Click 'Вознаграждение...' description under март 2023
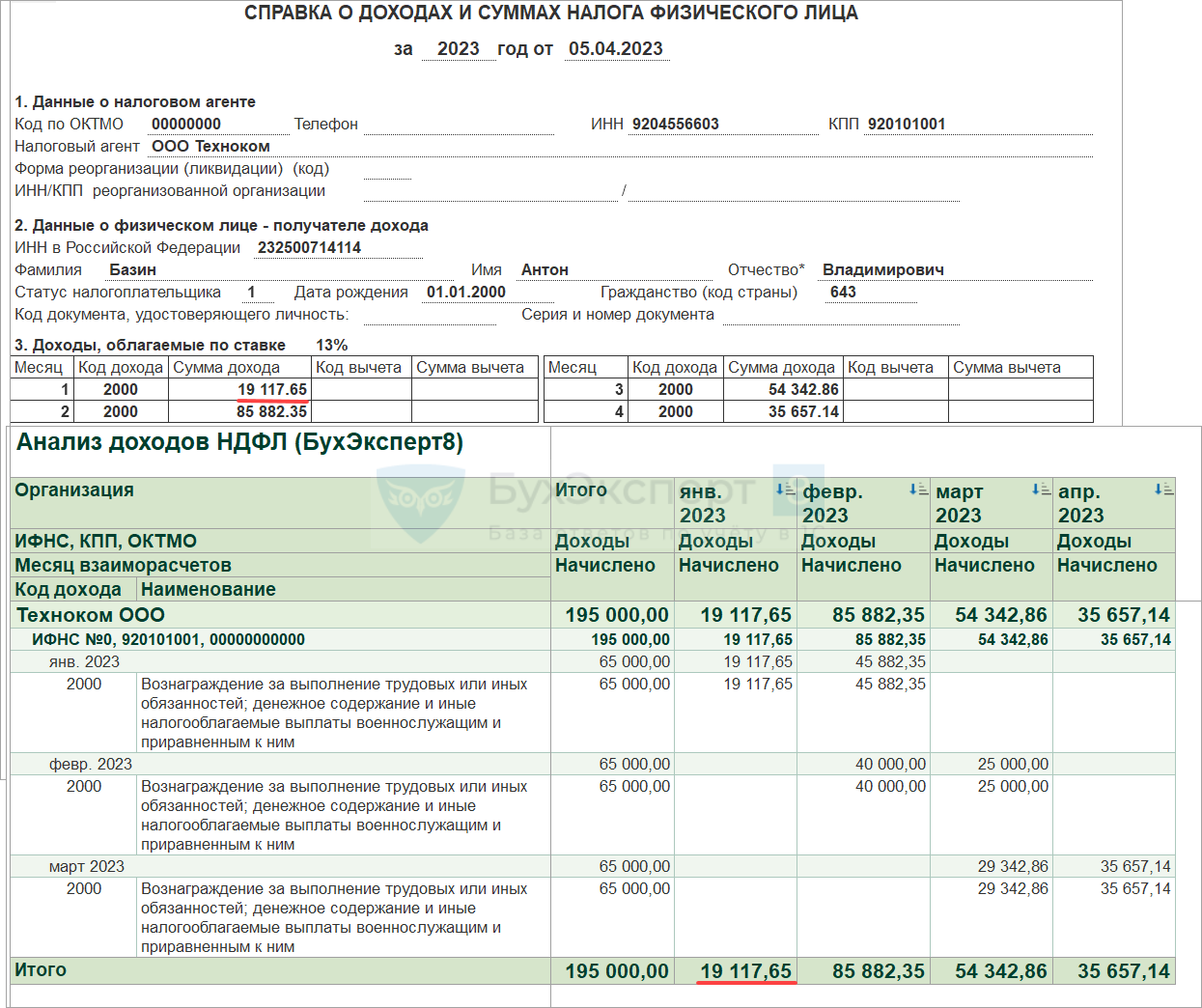This screenshot has height=1008, width=1202. tap(334, 917)
